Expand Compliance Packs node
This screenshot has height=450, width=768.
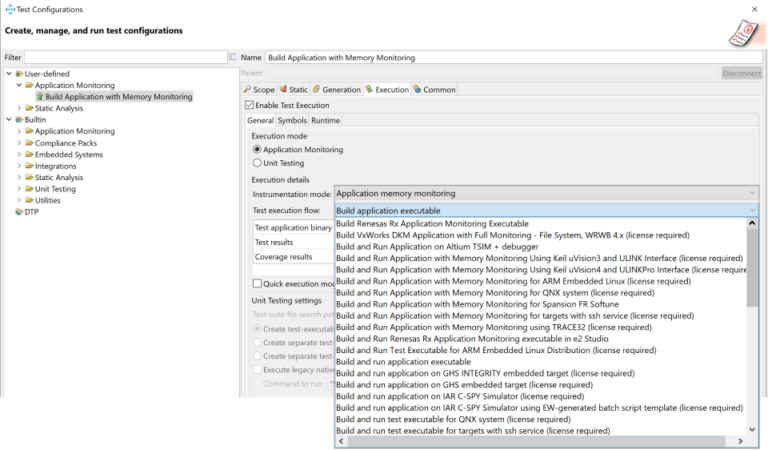(x=19, y=143)
